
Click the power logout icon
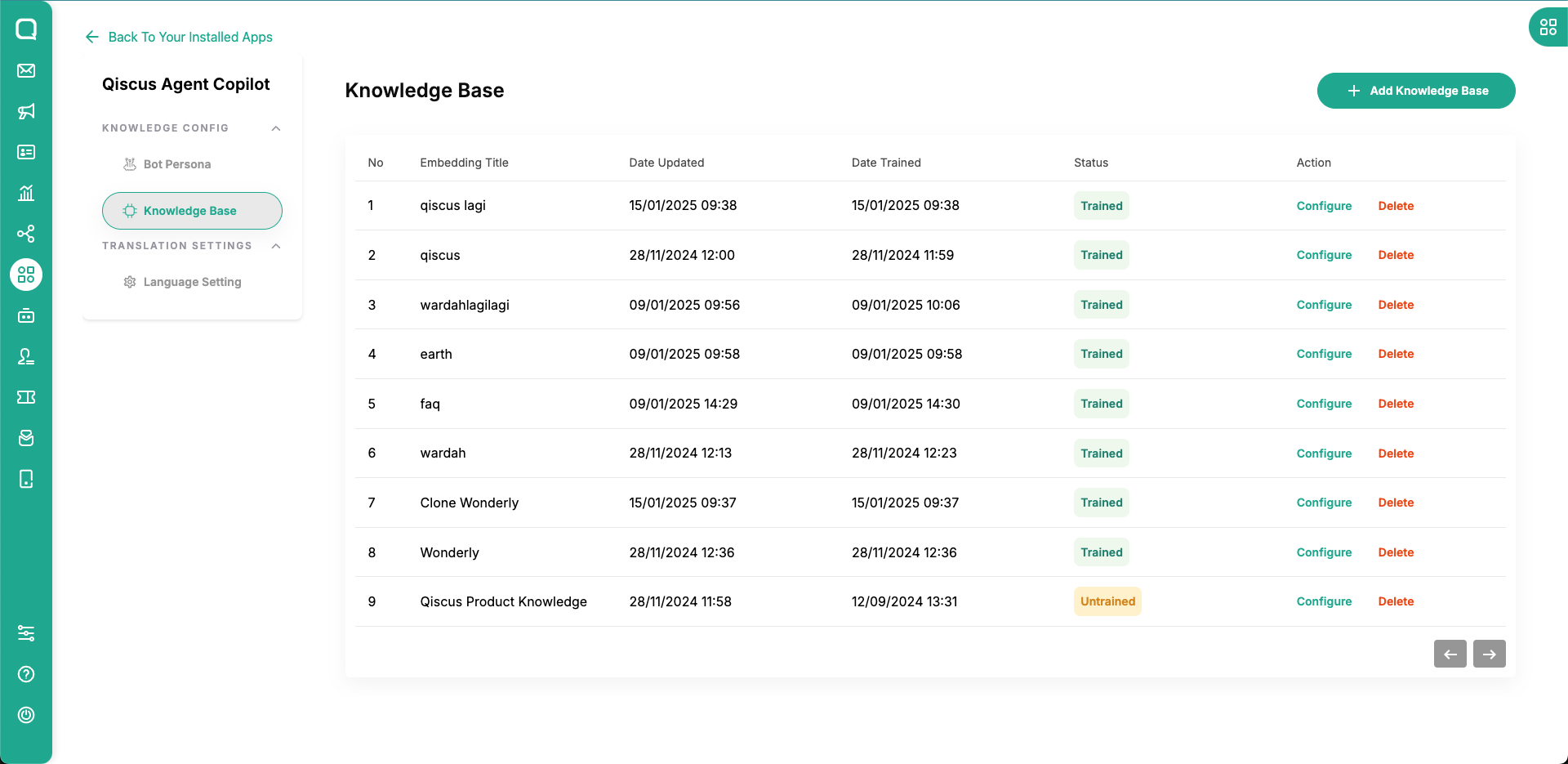(26, 715)
